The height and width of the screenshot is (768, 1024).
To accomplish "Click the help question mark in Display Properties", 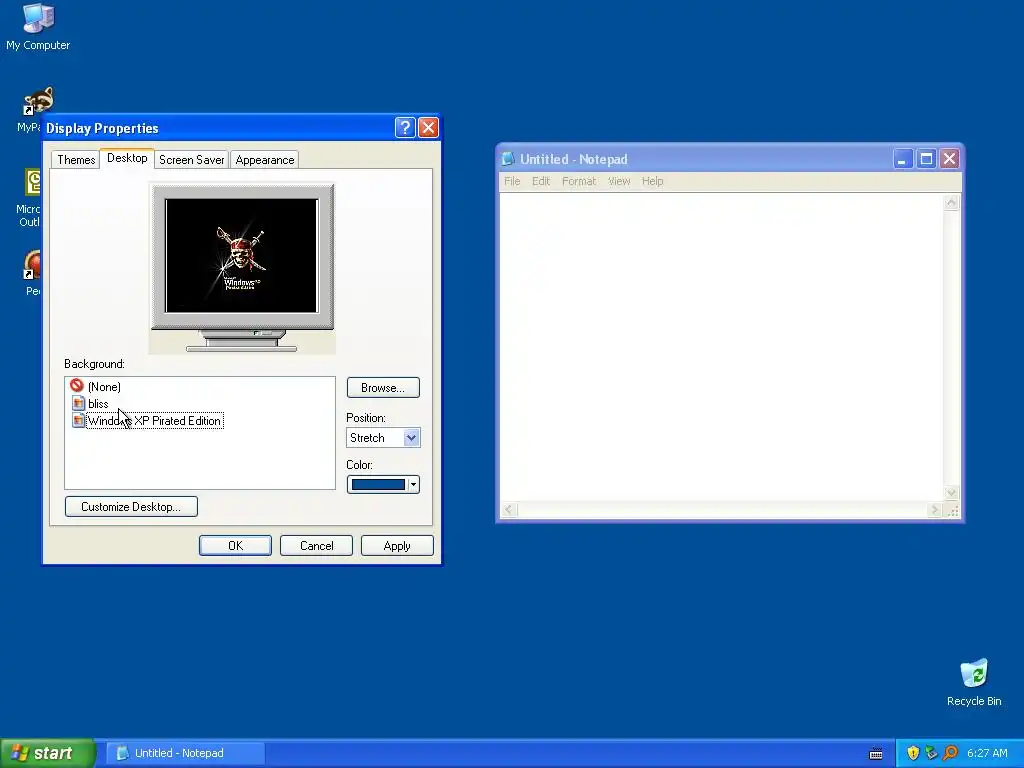I will (405, 127).
